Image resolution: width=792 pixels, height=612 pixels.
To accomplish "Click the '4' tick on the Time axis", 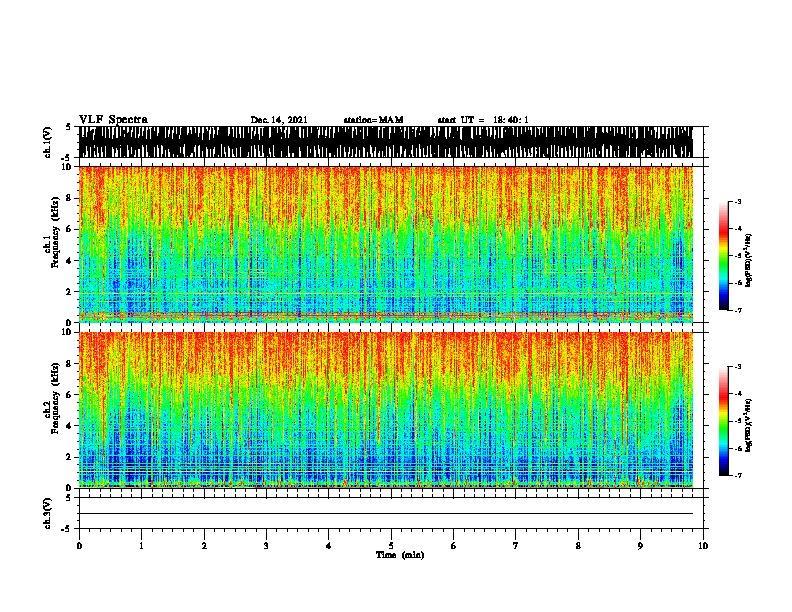I will click(x=329, y=546).
